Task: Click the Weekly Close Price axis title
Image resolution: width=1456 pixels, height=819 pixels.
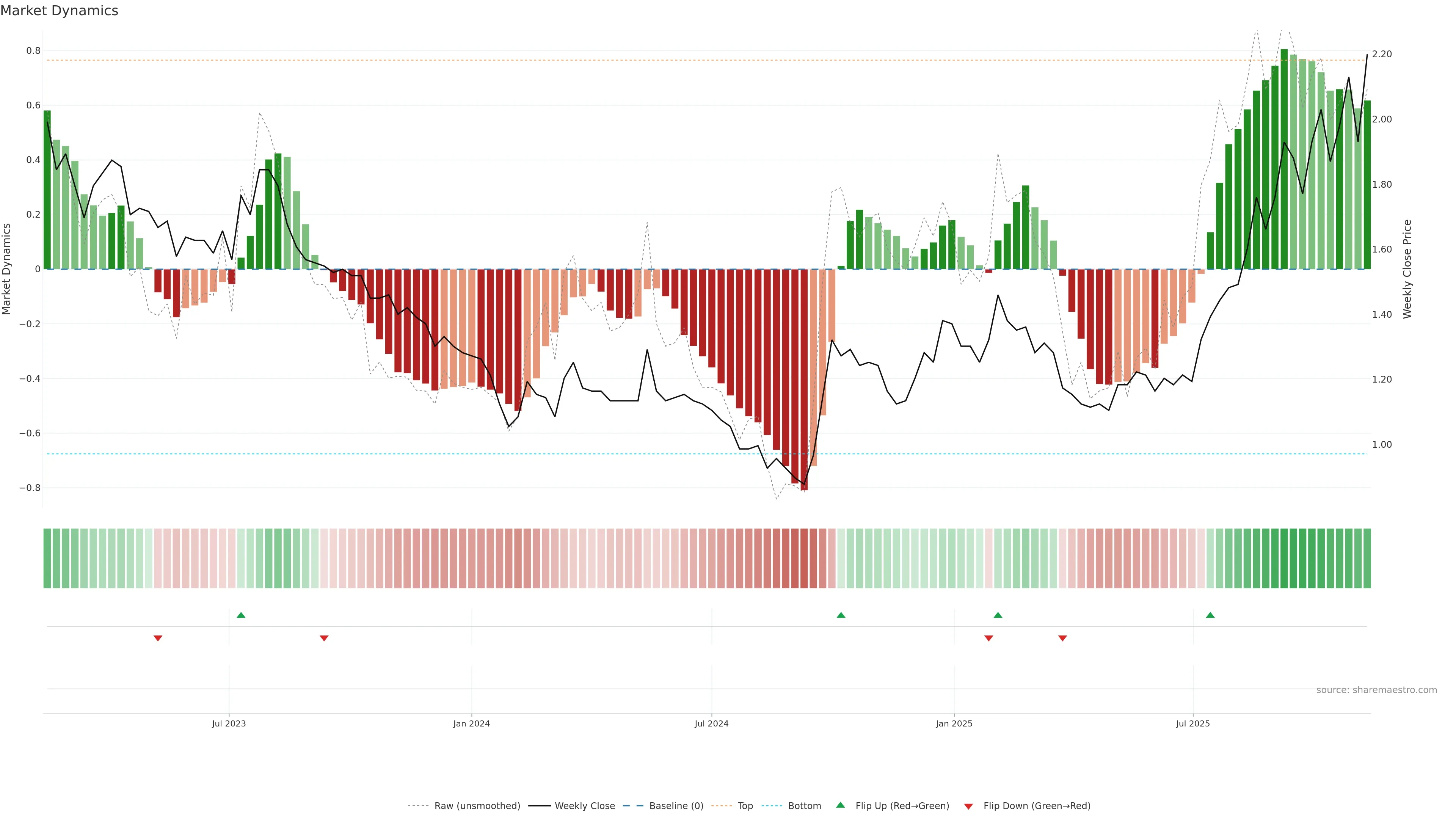Action: (1407, 269)
